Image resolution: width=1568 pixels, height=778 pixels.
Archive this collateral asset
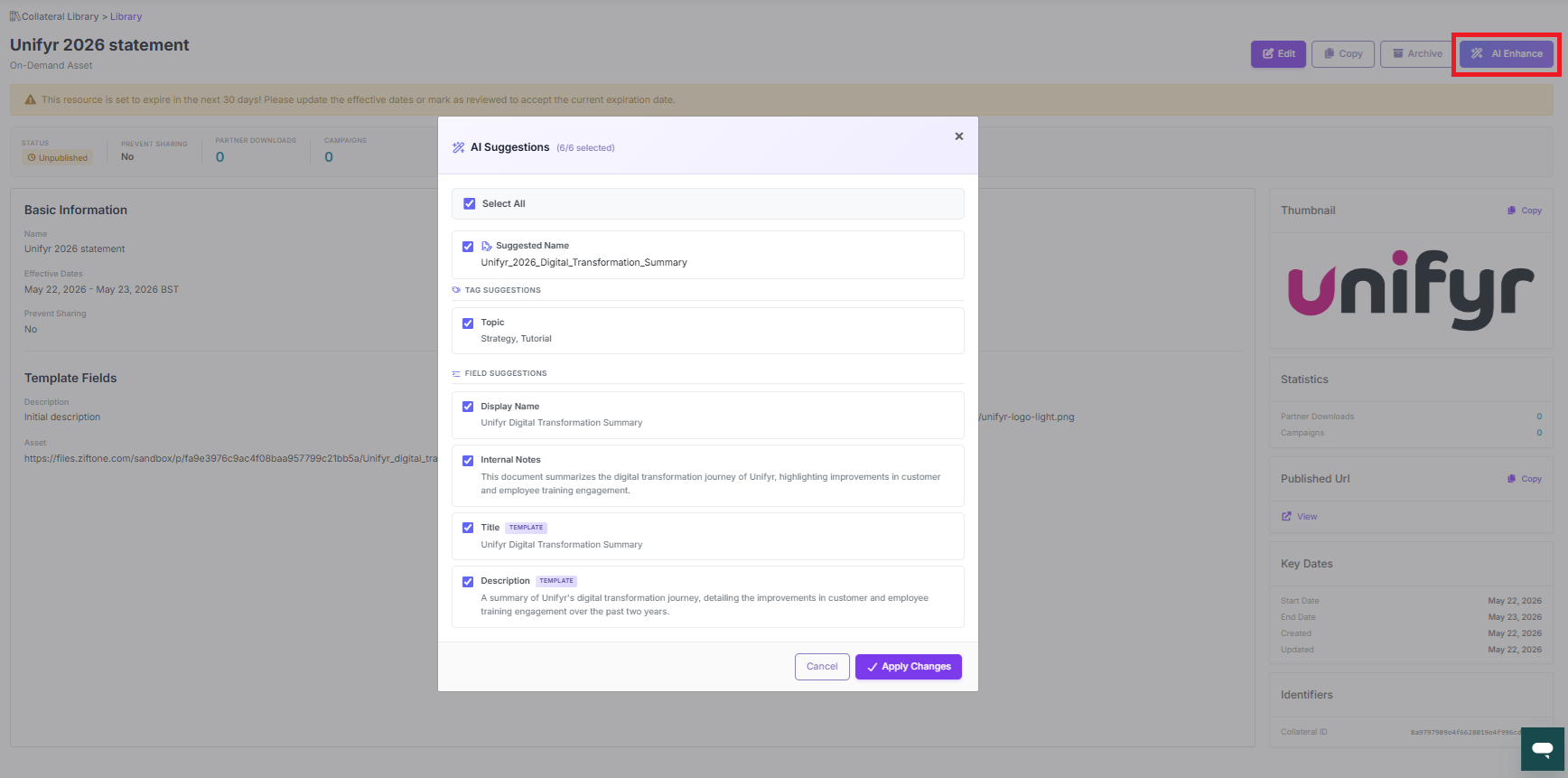[1417, 54]
